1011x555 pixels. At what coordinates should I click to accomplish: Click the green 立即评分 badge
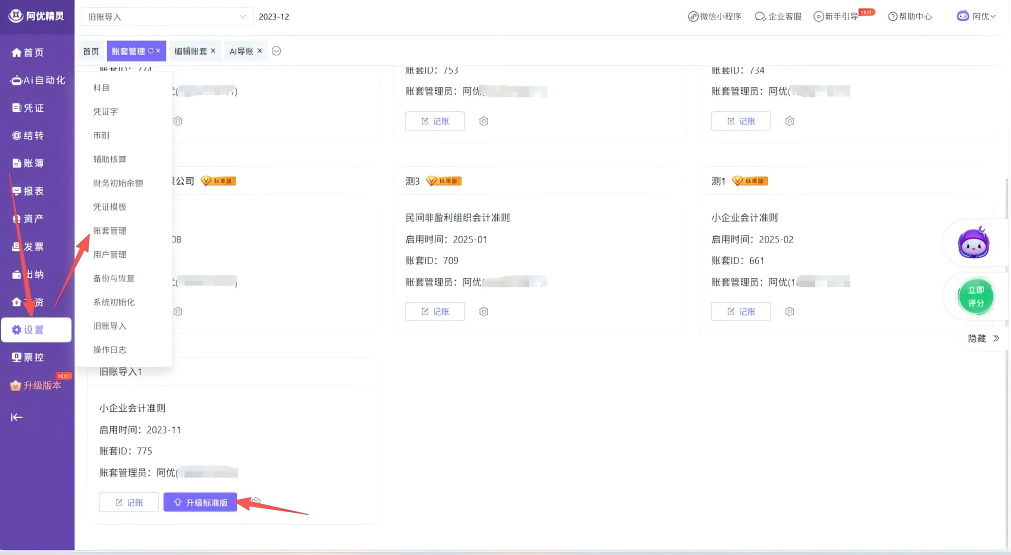[976, 297]
